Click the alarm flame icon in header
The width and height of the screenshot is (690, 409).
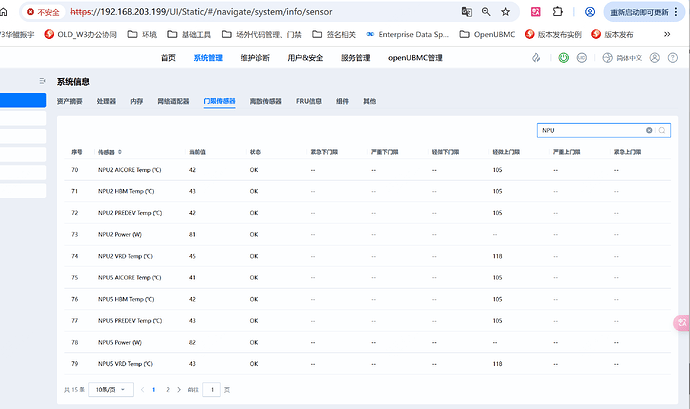[536, 58]
